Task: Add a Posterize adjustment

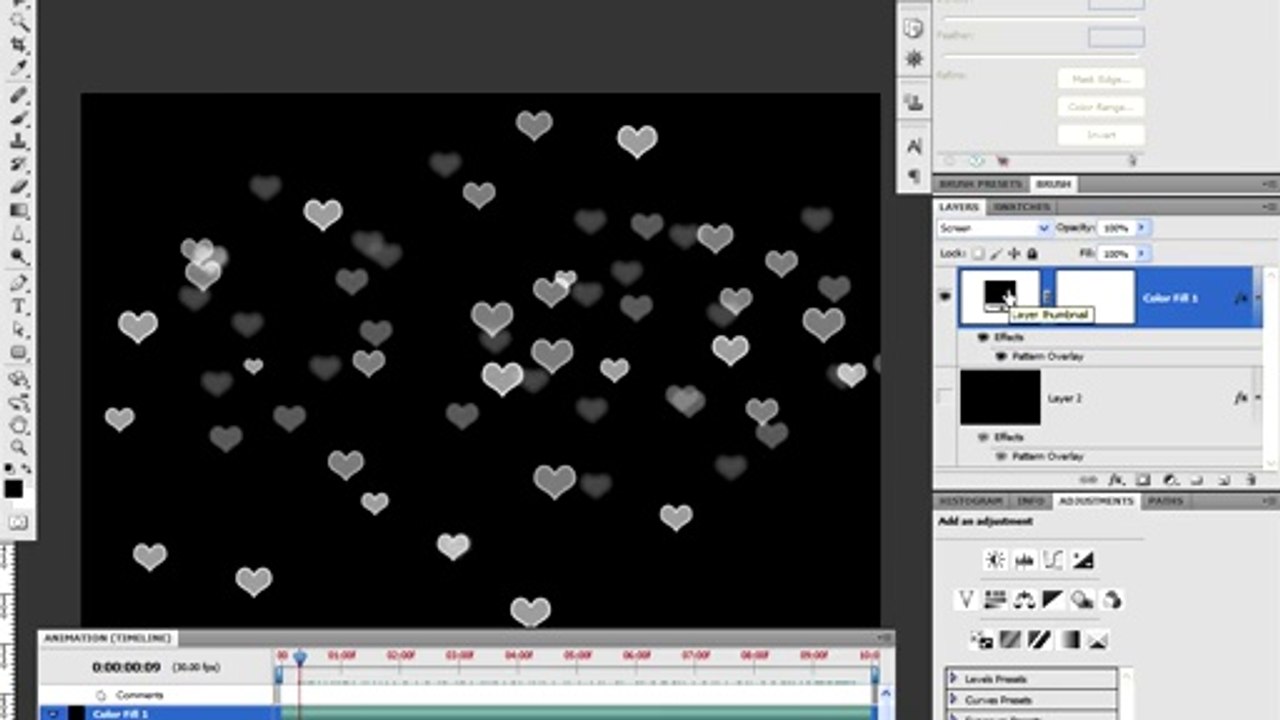Action: pyautogui.click(x=1010, y=638)
